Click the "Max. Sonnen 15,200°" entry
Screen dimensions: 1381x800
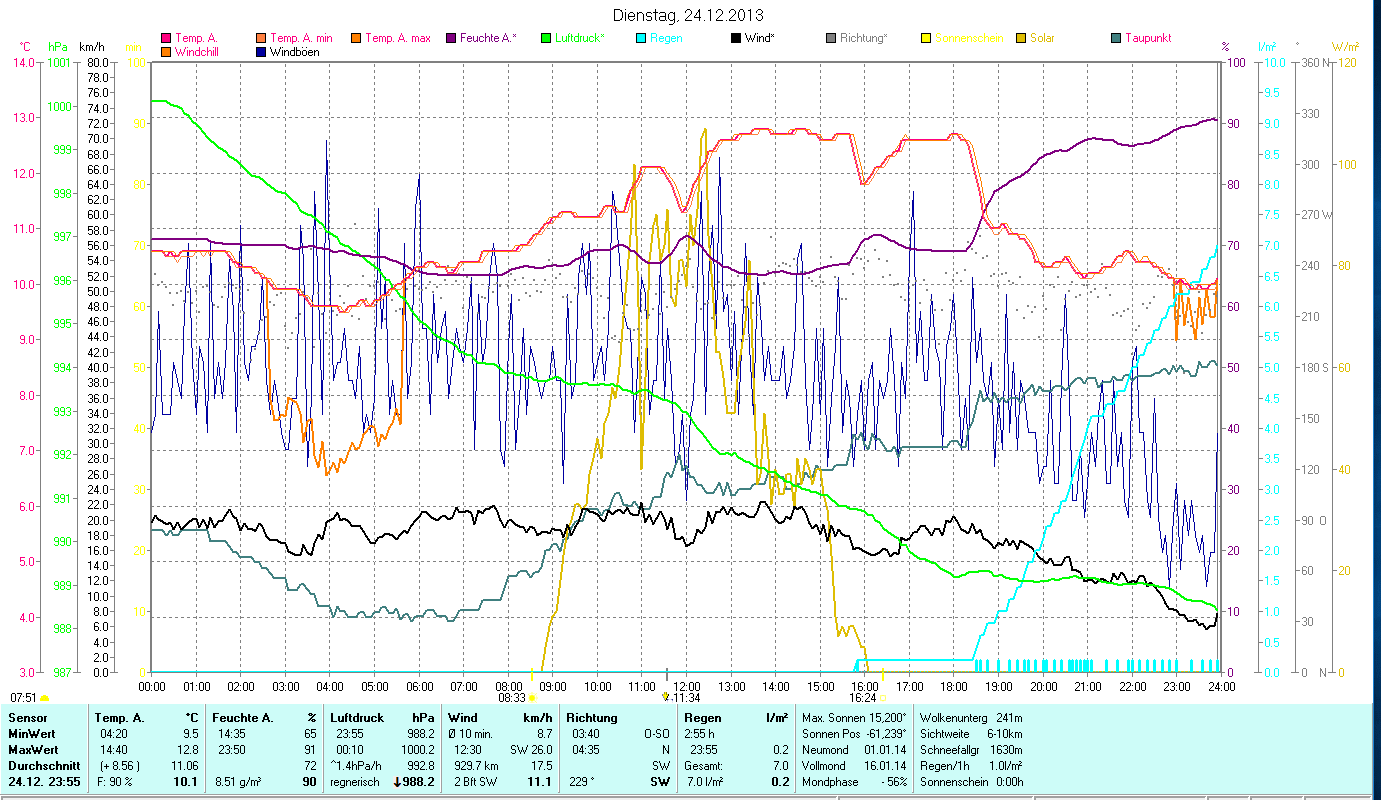(x=855, y=718)
